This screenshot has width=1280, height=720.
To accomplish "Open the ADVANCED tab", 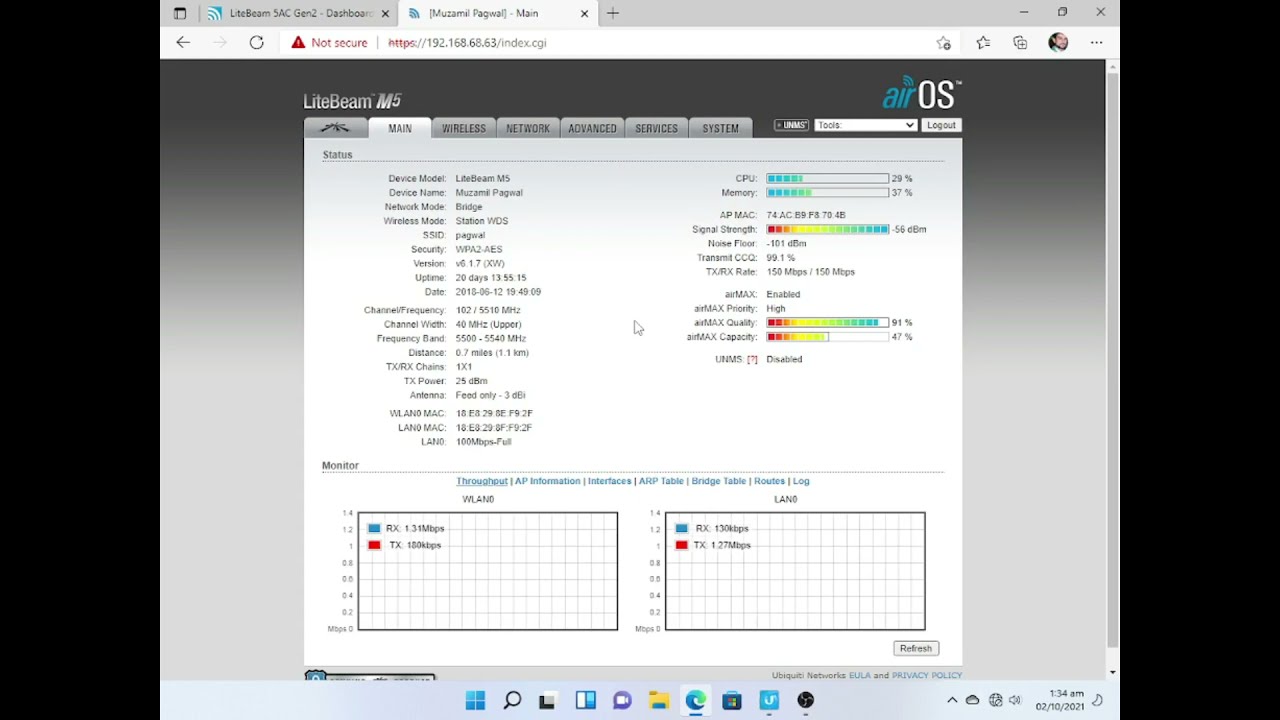I will [x=592, y=128].
